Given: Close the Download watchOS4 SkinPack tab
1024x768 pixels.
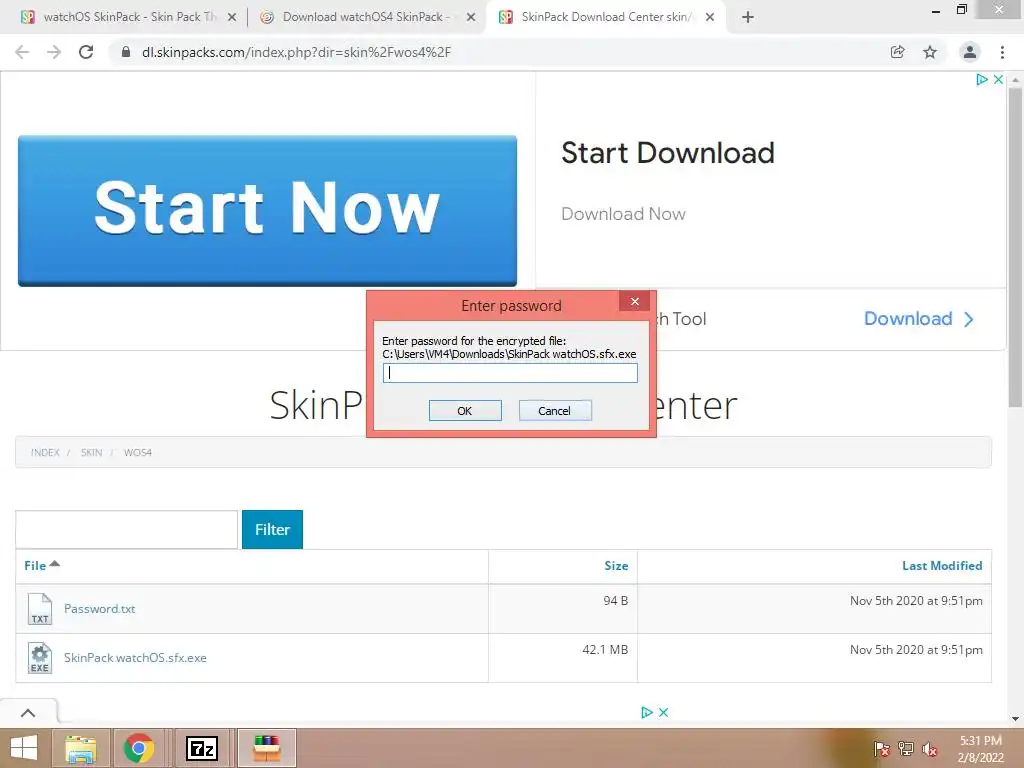Looking at the screenshot, I should 471,18.
